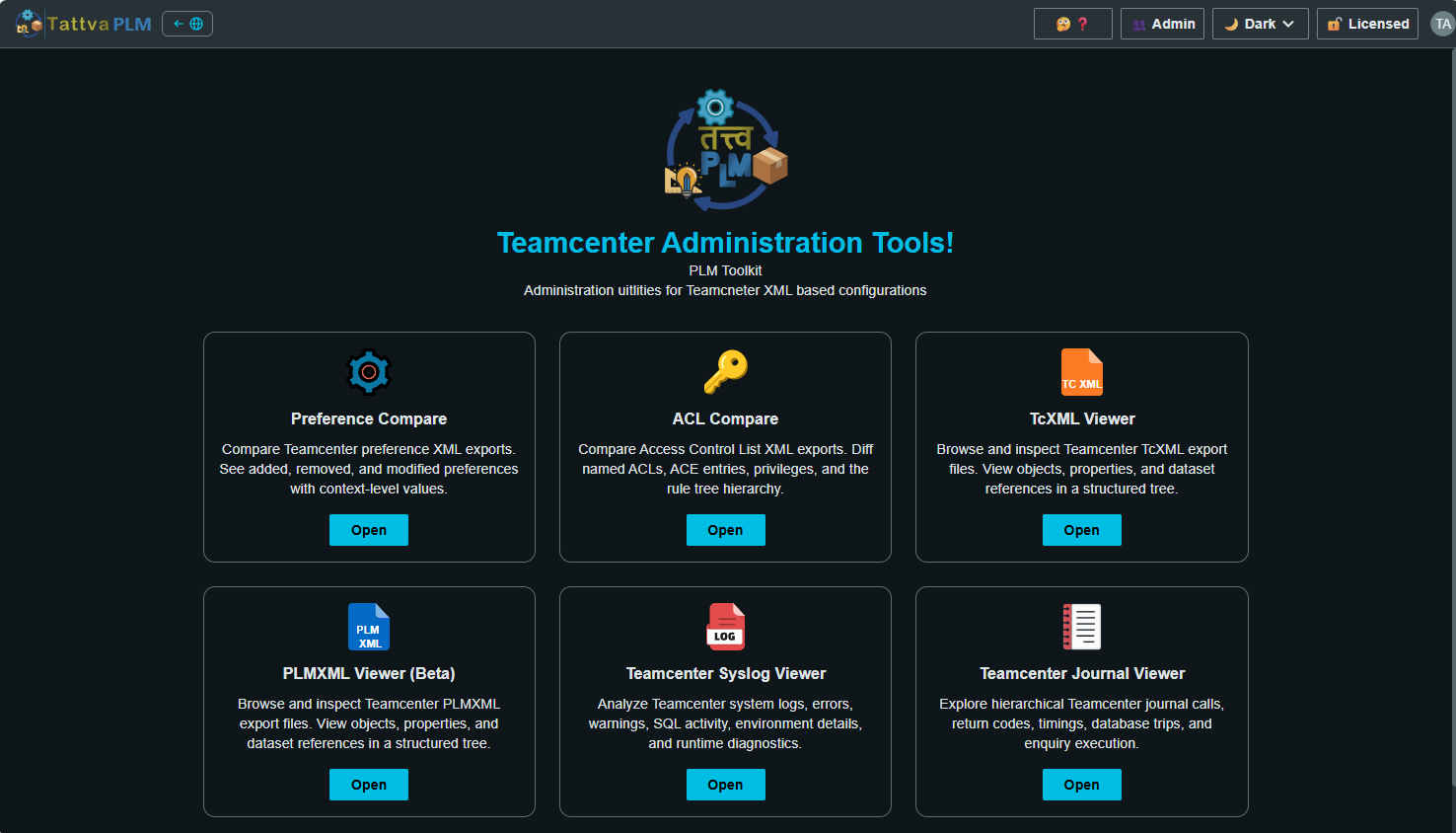Click the PLM XML file icon
The width and height of the screenshot is (1456, 833).
click(x=369, y=627)
